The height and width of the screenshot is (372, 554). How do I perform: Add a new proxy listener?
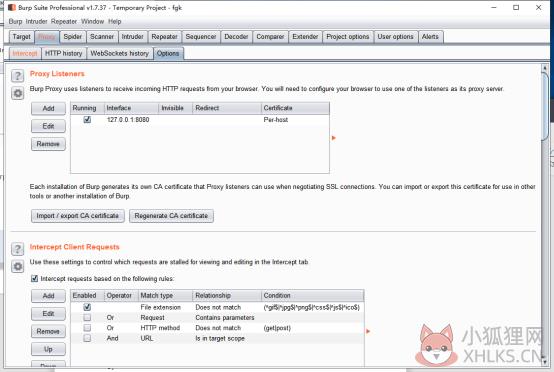[48, 108]
